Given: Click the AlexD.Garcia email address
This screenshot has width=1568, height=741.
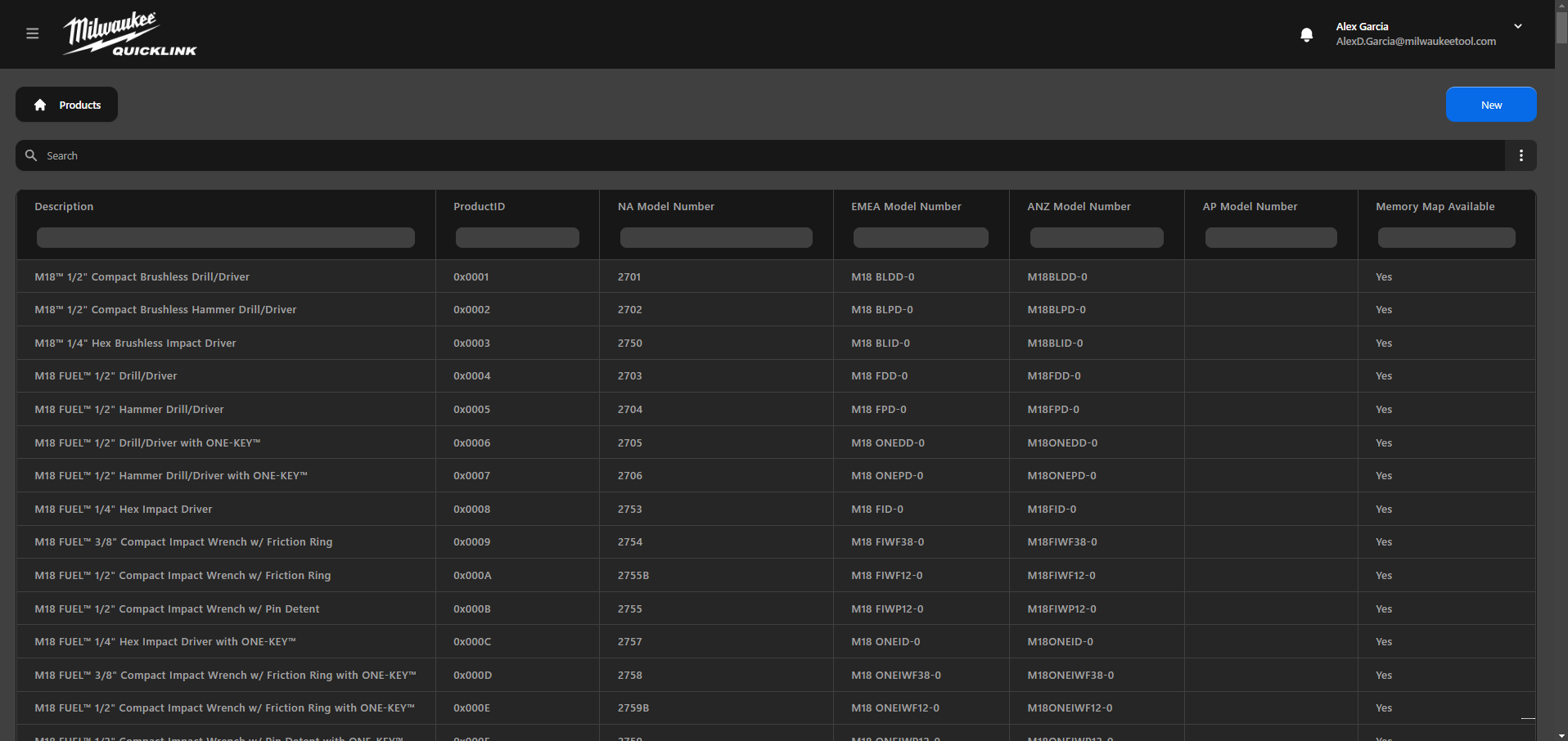Looking at the screenshot, I should [x=1416, y=41].
